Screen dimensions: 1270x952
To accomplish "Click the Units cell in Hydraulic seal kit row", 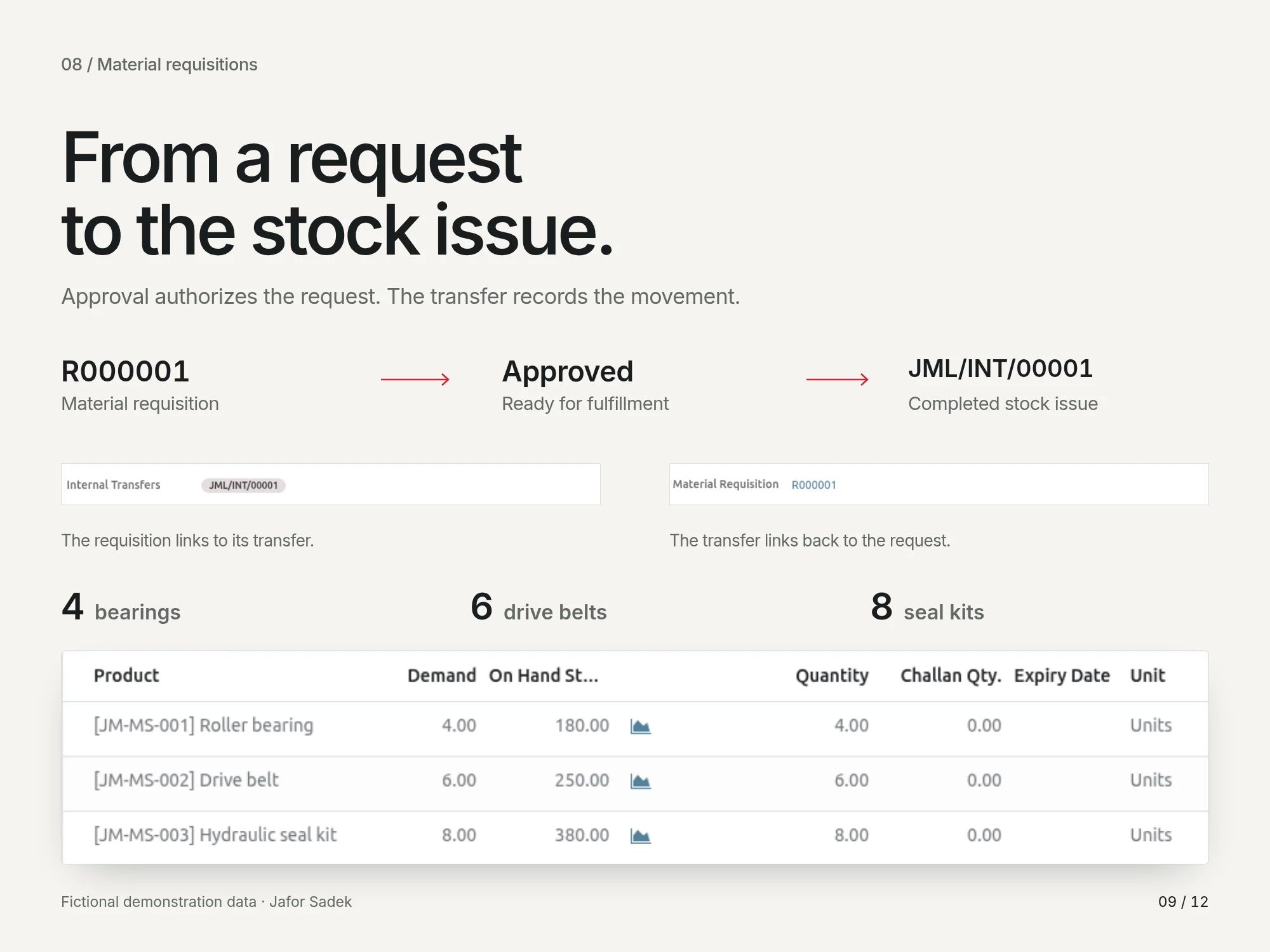I will coord(1151,835).
